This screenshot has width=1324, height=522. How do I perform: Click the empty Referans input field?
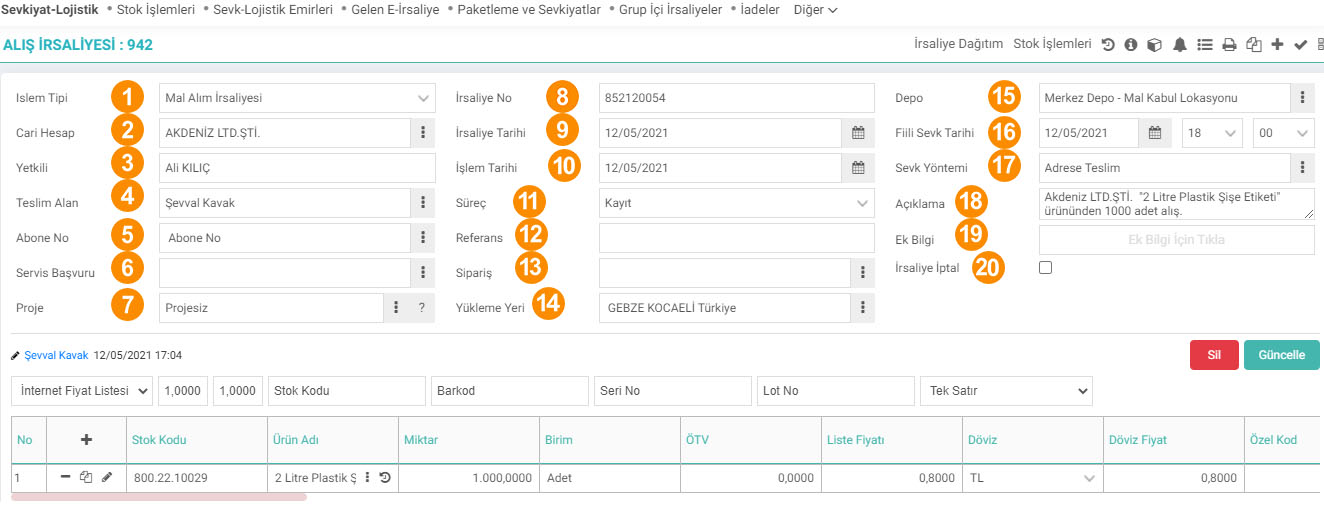coord(737,237)
